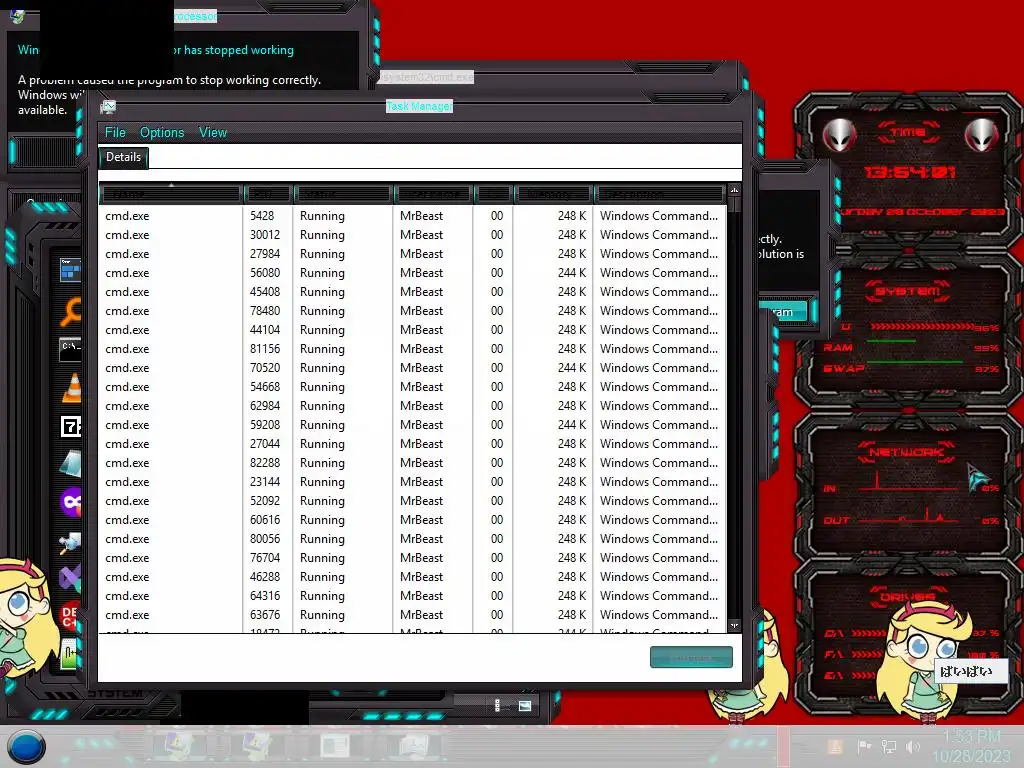Open the purple infinity dock icon

(71, 503)
